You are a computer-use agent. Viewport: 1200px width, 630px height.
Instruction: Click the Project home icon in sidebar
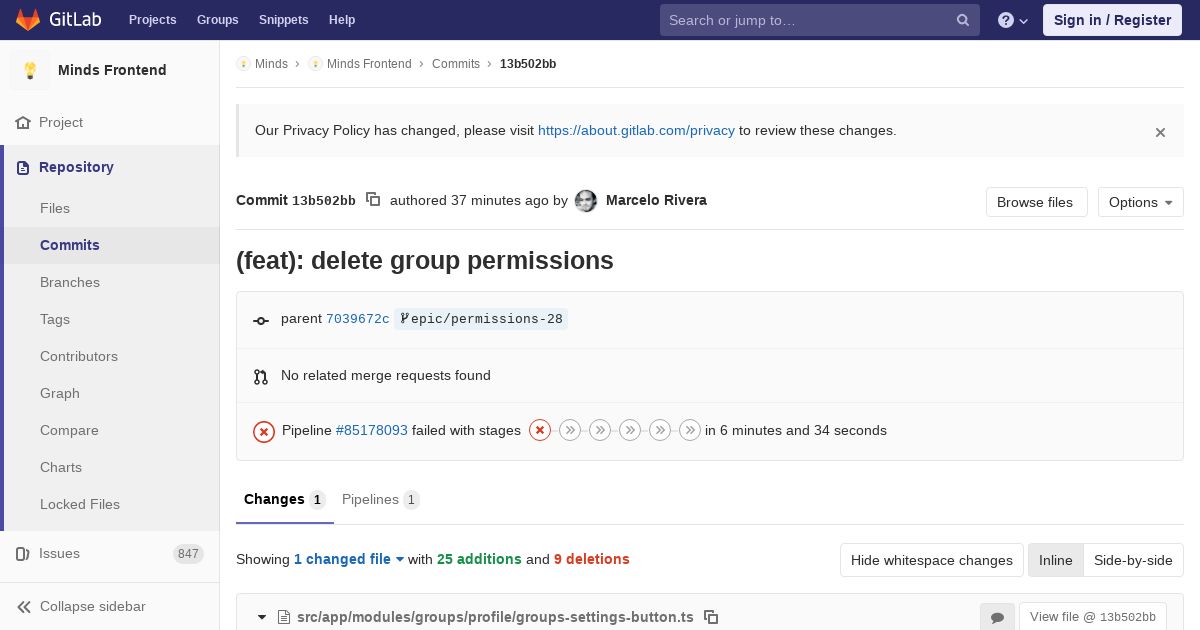tap(23, 122)
